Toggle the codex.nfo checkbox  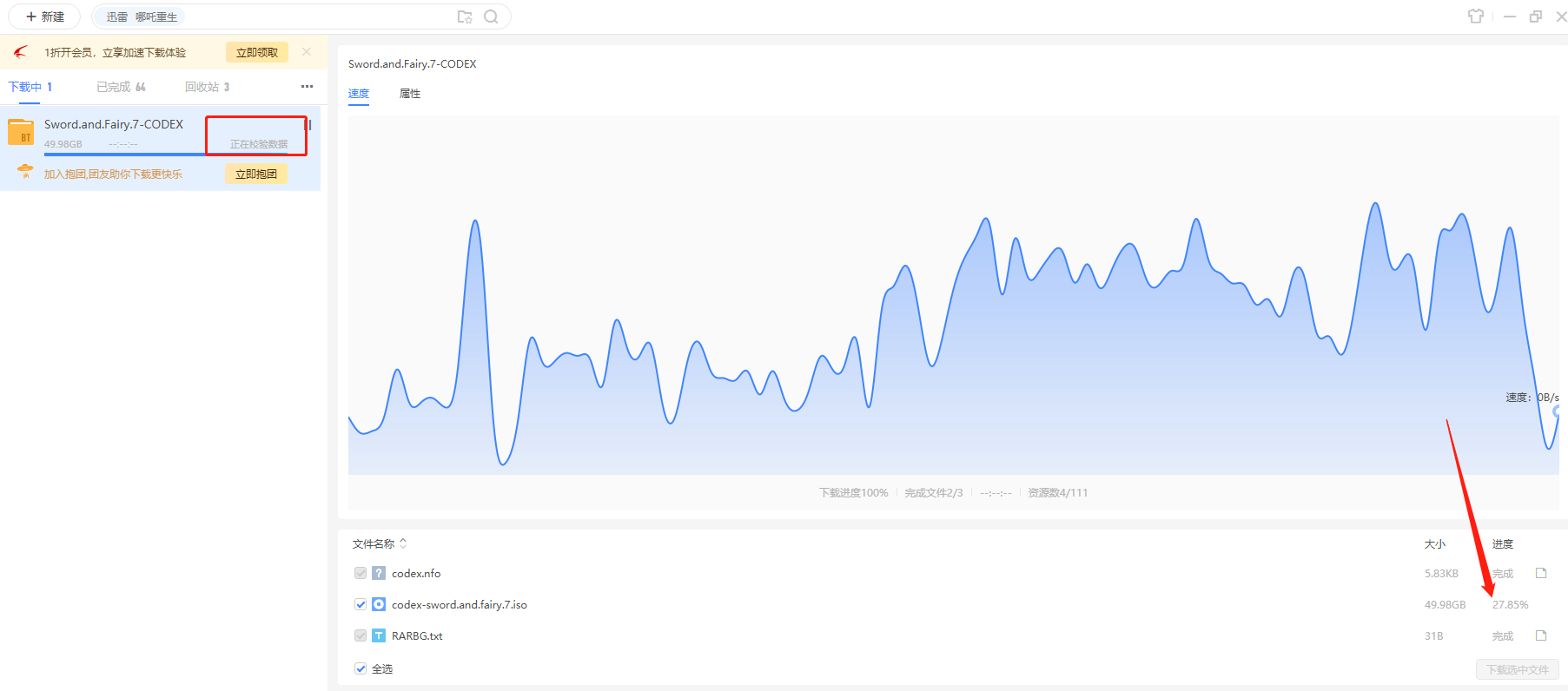click(361, 573)
